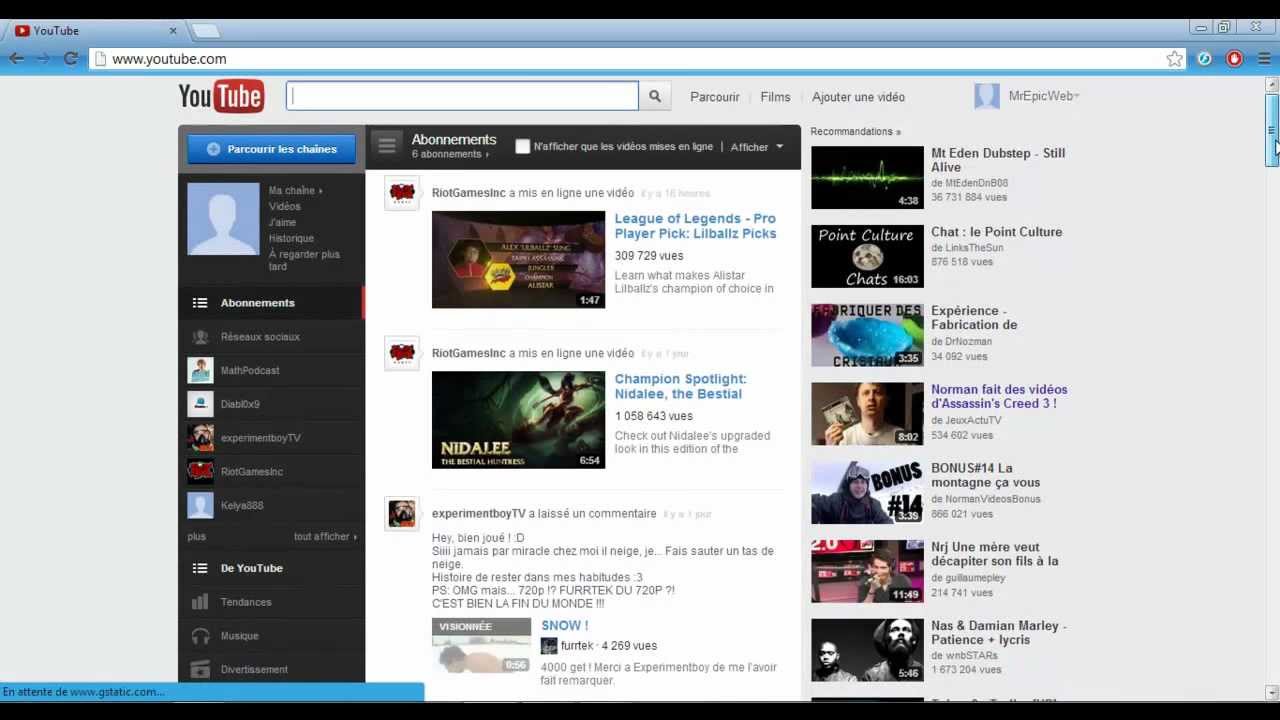This screenshot has width=1280, height=720.
Task: Open Réseaux sociaux icon in sidebar
Action: pos(200,337)
